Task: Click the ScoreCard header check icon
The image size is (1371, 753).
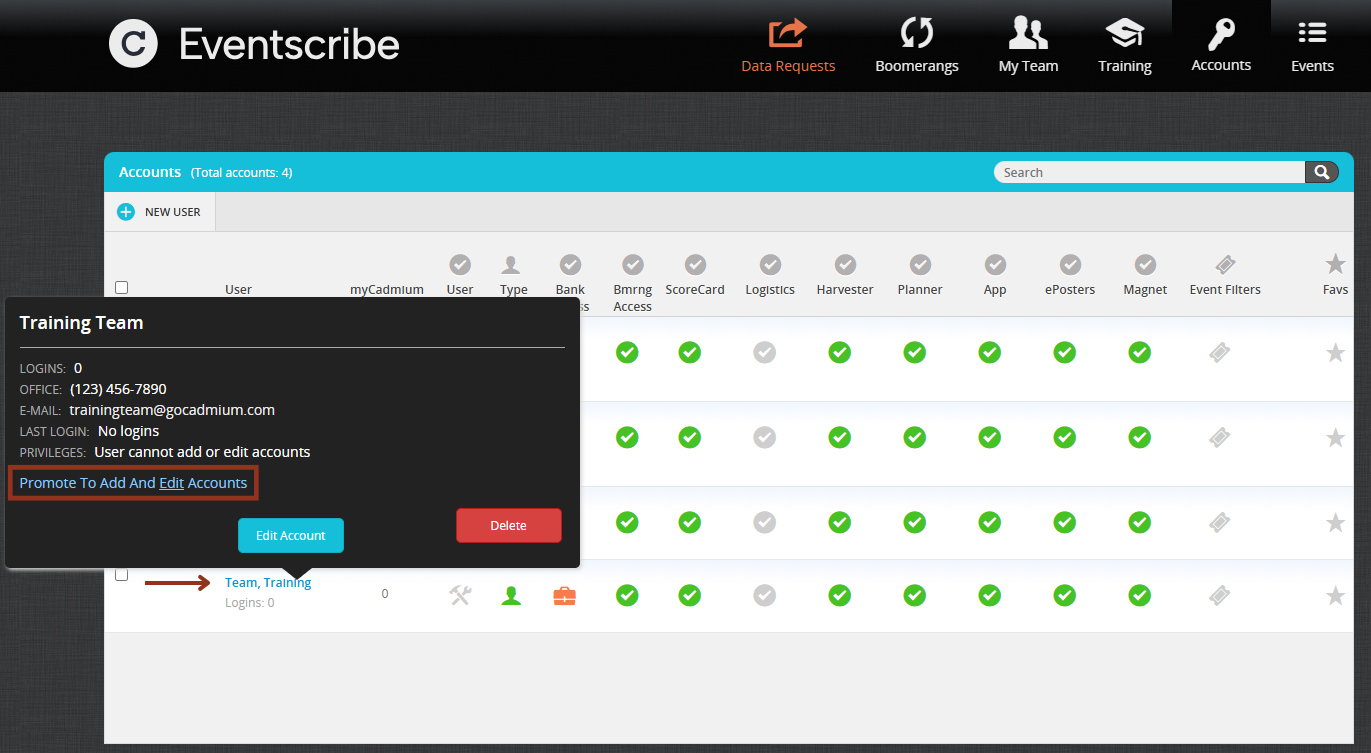Action: pos(695,264)
